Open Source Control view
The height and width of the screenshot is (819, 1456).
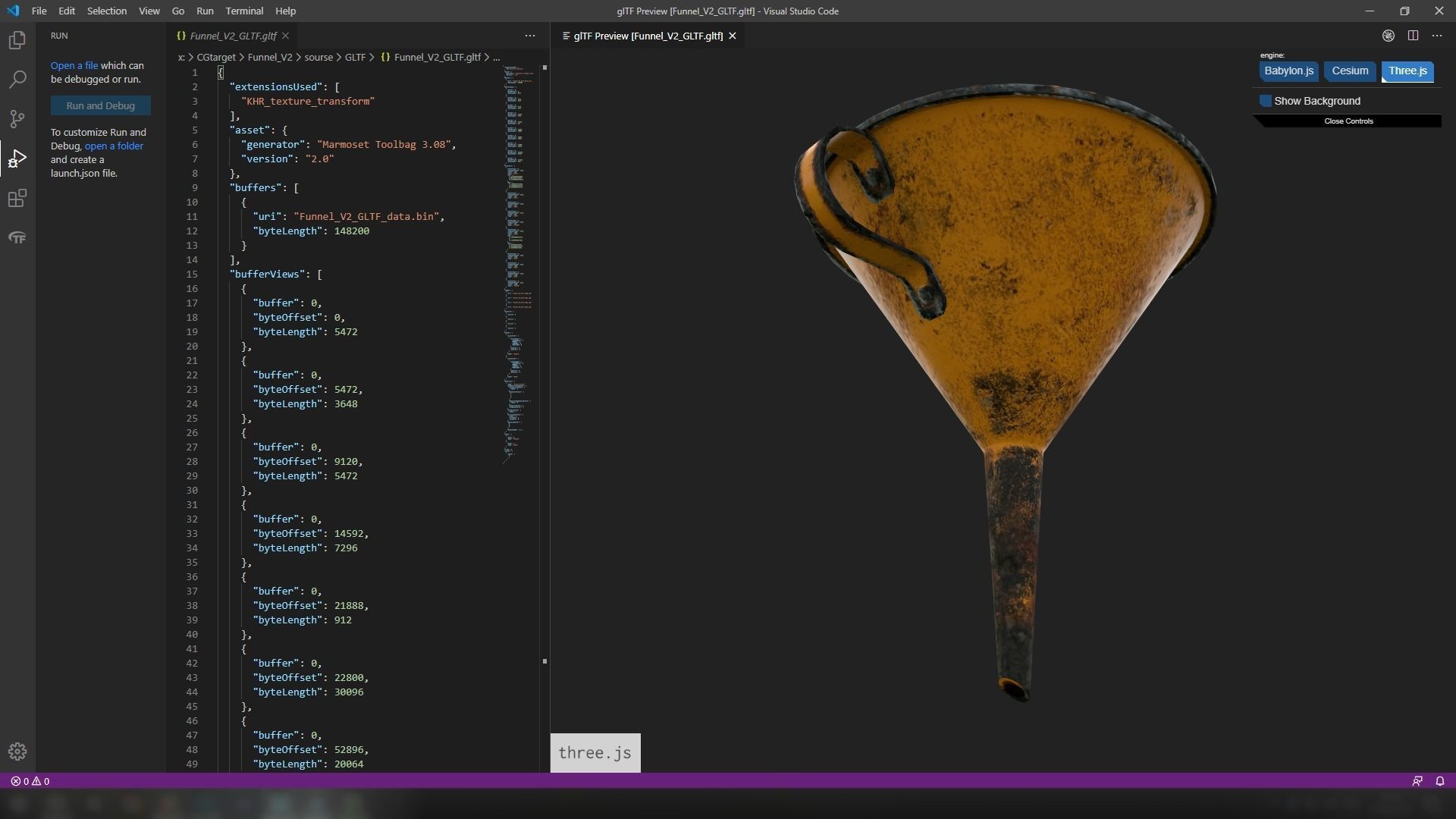(17, 119)
